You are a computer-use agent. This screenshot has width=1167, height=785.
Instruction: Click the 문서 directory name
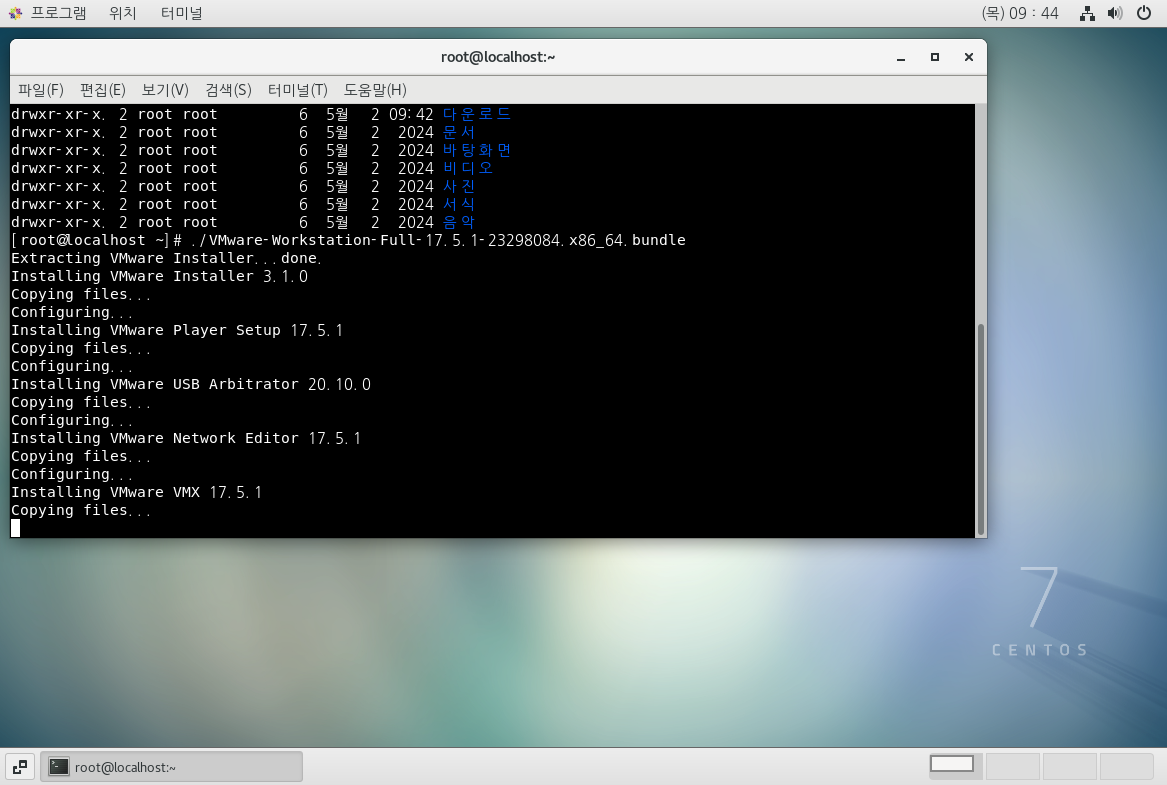(458, 132)
